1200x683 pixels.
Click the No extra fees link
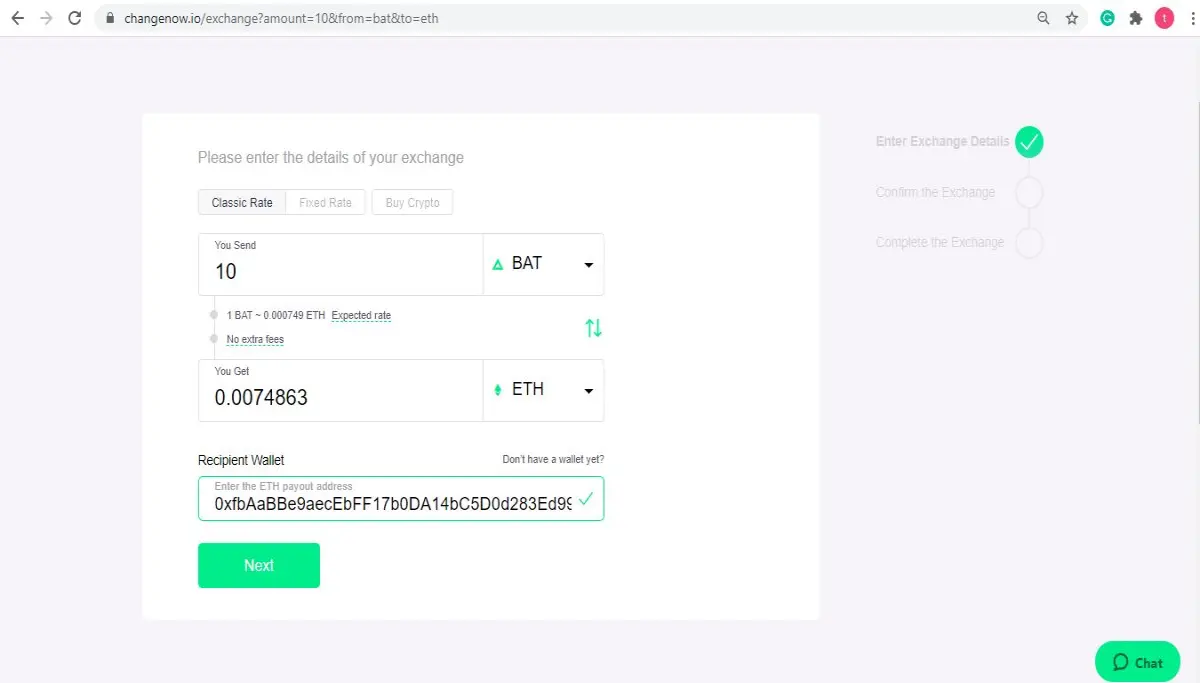[255, 340]
